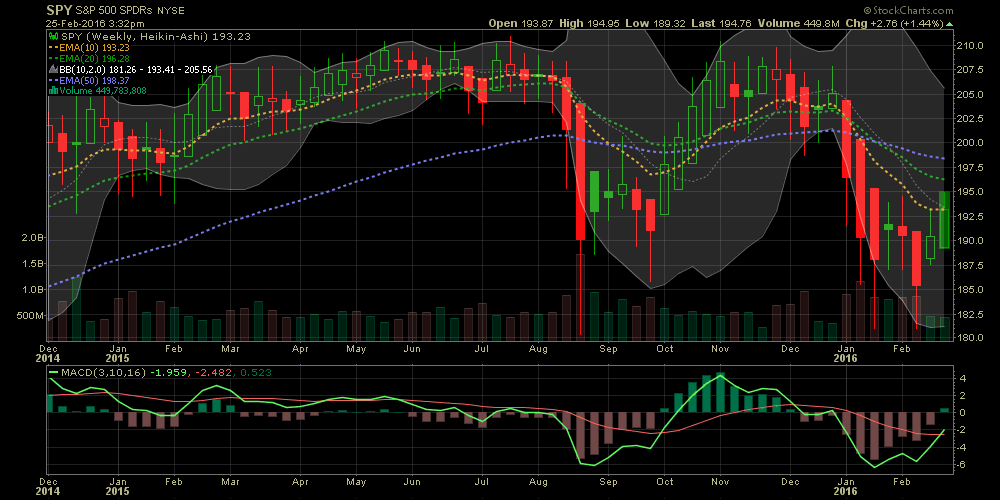1000x500 pixels.
Task: Click the '-4' label on the MACD axis
Action: pos(959,448)
